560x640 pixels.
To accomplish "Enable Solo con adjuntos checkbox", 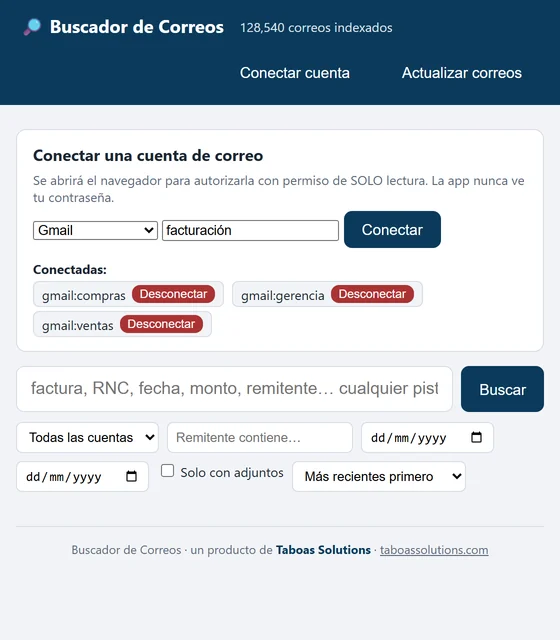I will (167, 471).
